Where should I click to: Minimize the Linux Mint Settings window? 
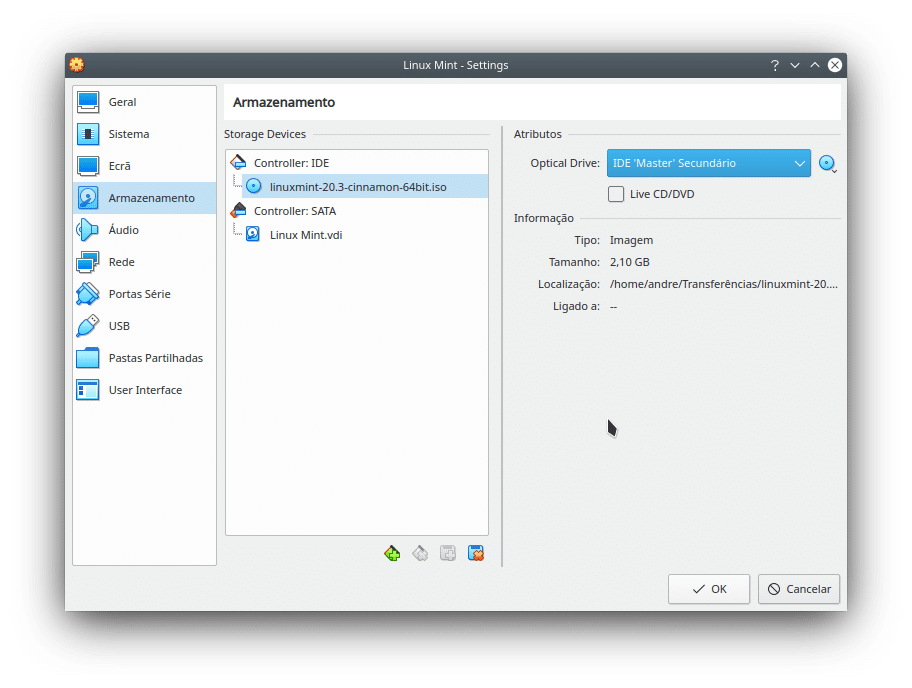pos(795,65)
